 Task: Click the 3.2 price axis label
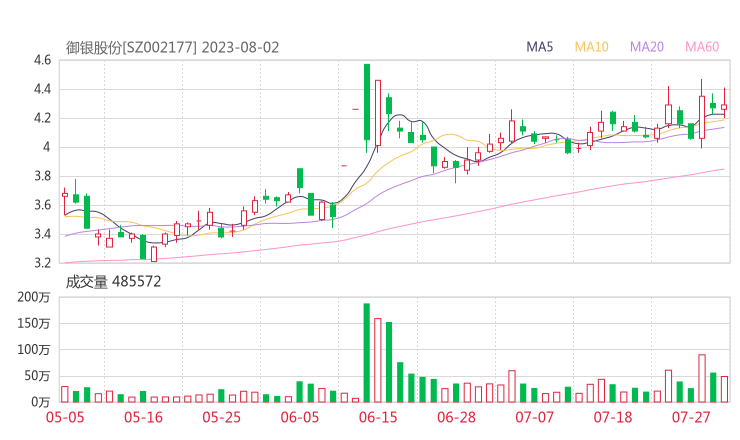point(41,263)
